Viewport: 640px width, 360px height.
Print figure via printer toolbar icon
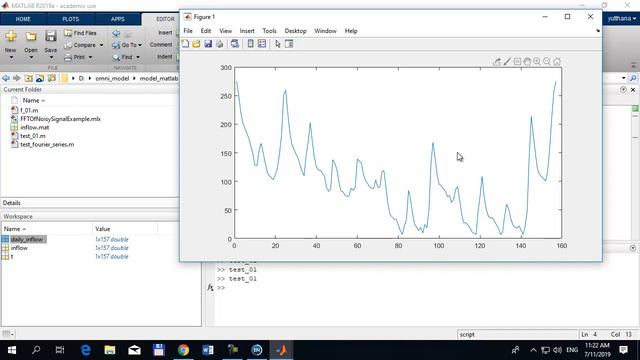click(x=220, y=44)
